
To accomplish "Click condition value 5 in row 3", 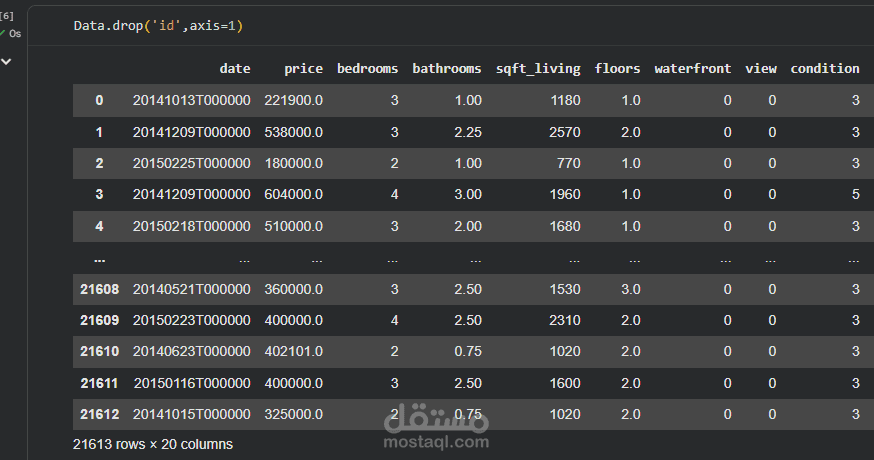I will 856,195.
